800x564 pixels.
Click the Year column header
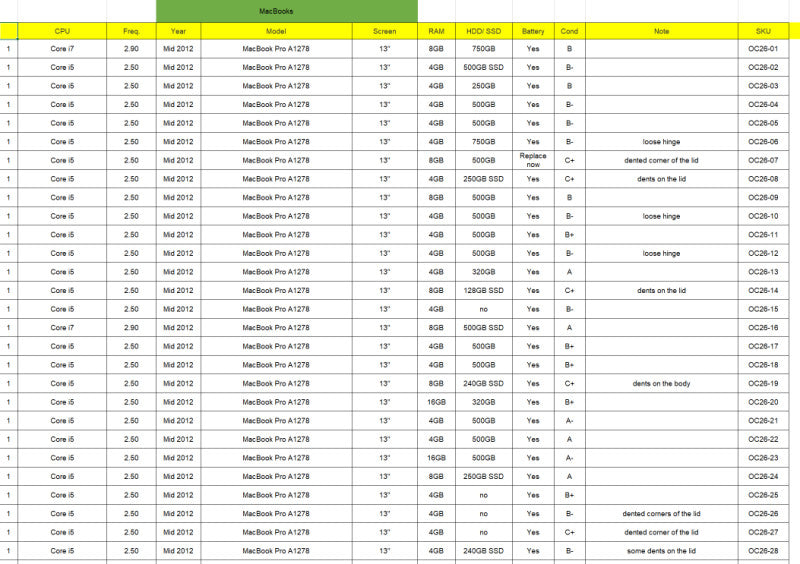point(178,31)
